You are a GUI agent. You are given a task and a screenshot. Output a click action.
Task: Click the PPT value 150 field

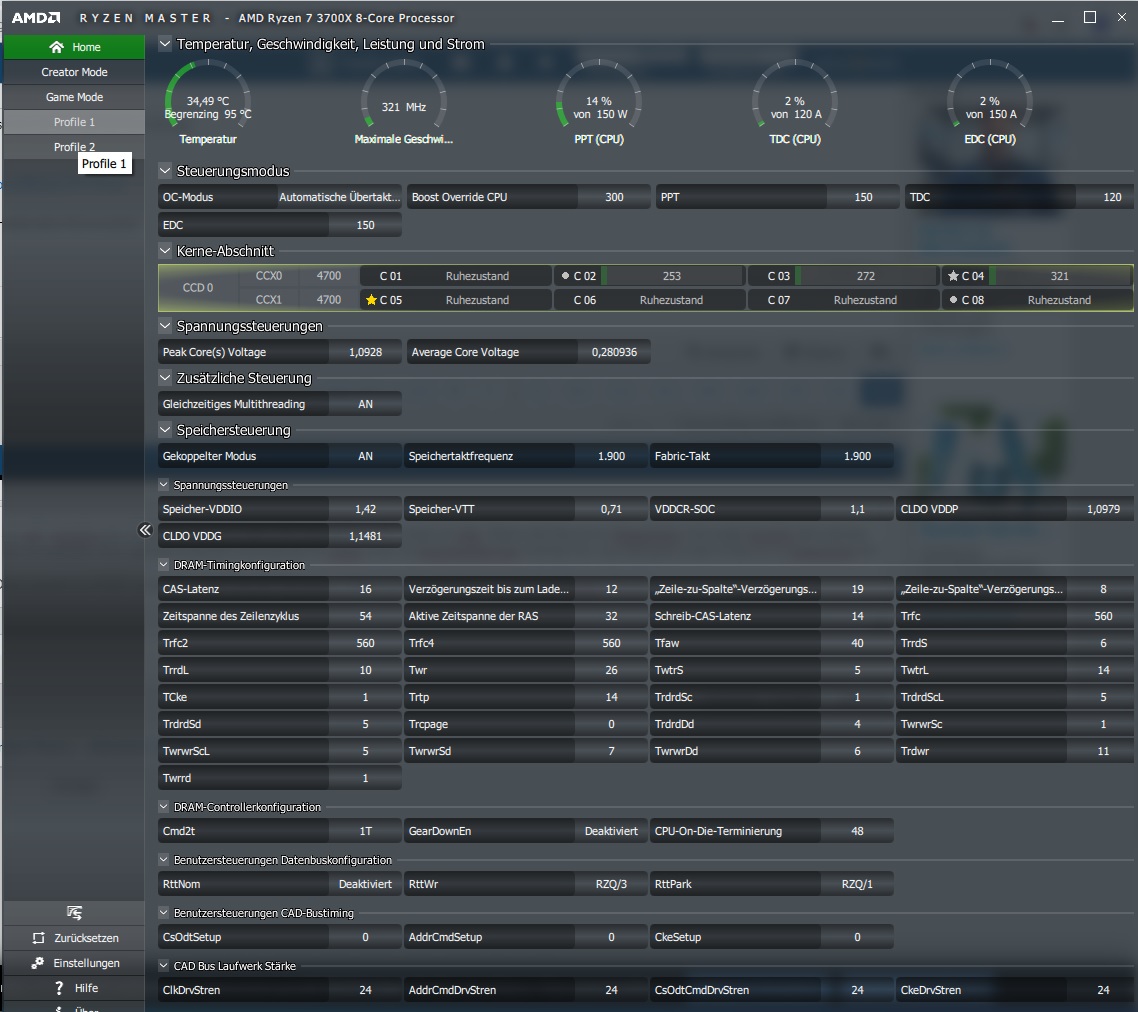863,197
